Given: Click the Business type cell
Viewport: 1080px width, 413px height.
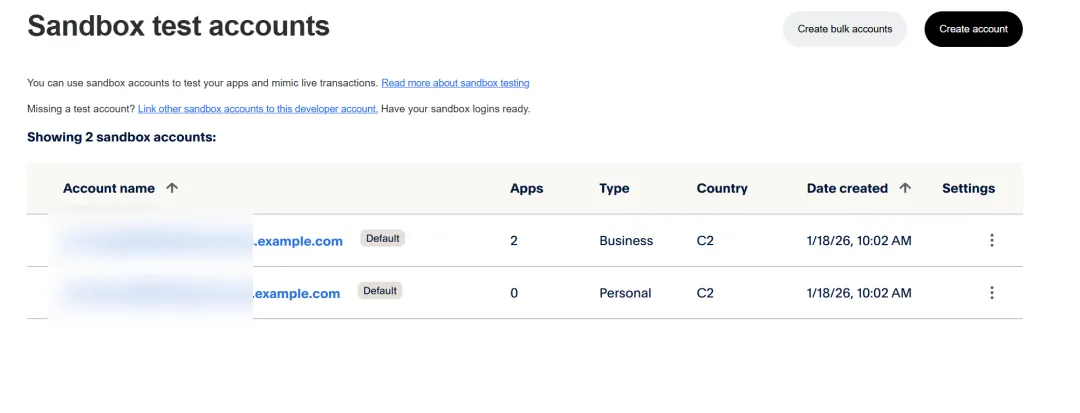Looking at the screenshot, I should pos(626,241).
